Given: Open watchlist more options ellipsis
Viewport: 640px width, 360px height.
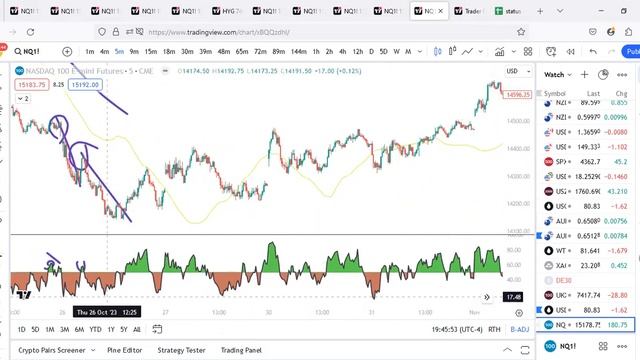Looking at the screenshot, I should tap(622, 75).
